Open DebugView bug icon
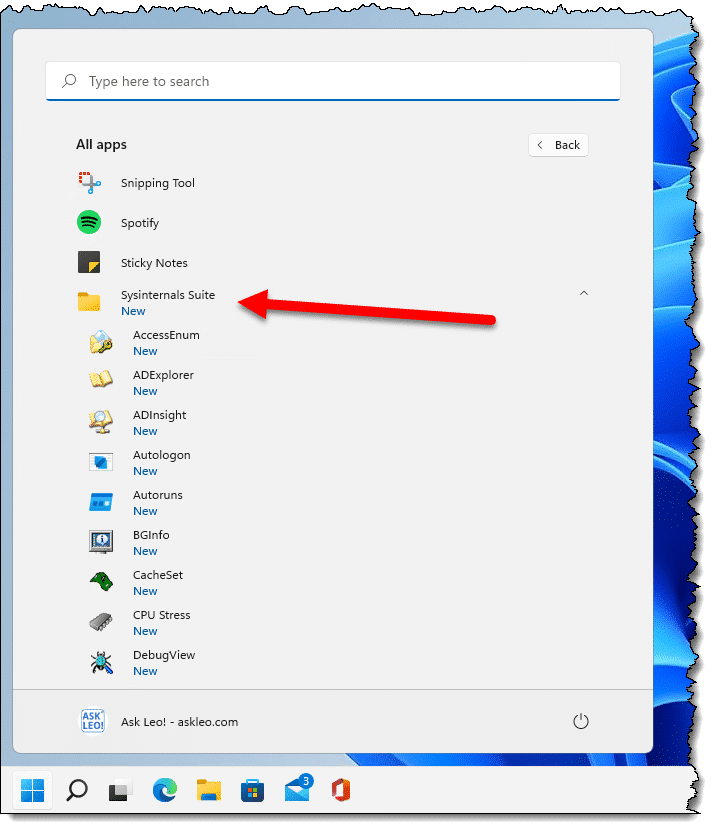 [x=101, y=662]
